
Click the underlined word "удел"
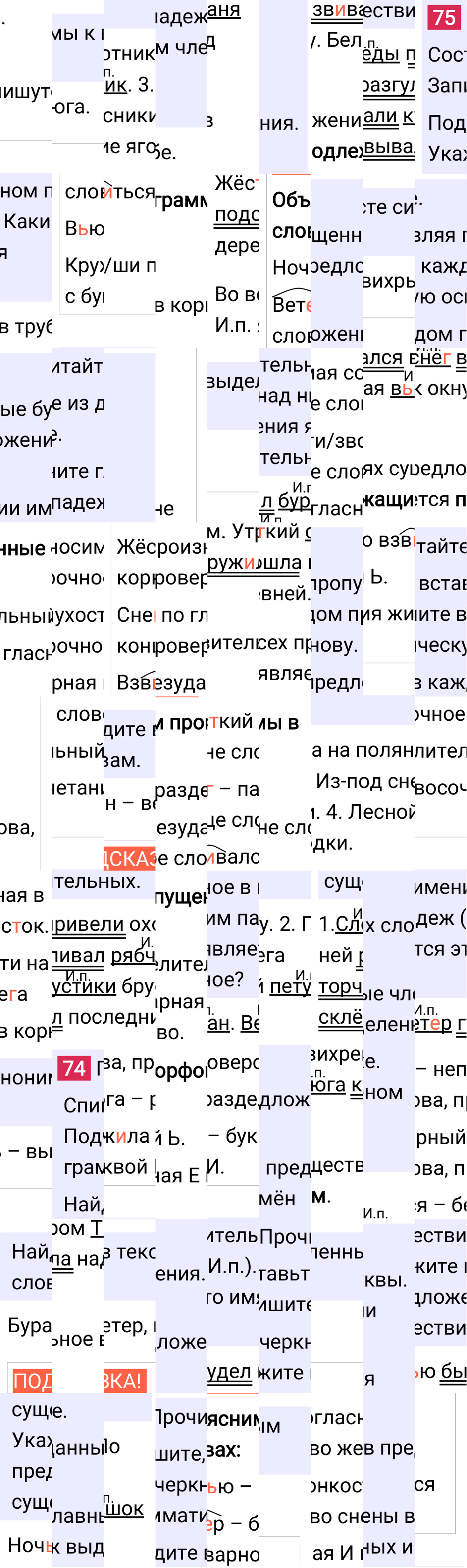[x=230, y=1371]
